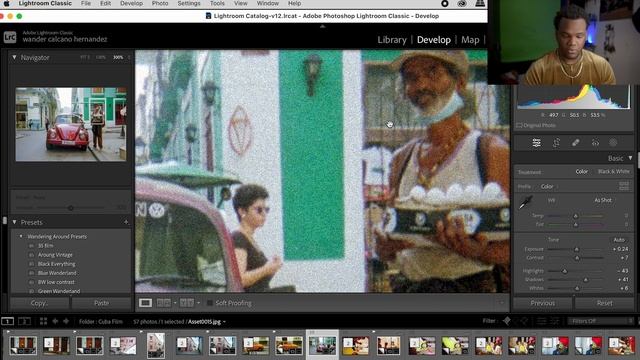Image resolution: width=640 pixels, height=360 pixels.
Task: Set treatment to Black & White
Action: pos(613,171)
